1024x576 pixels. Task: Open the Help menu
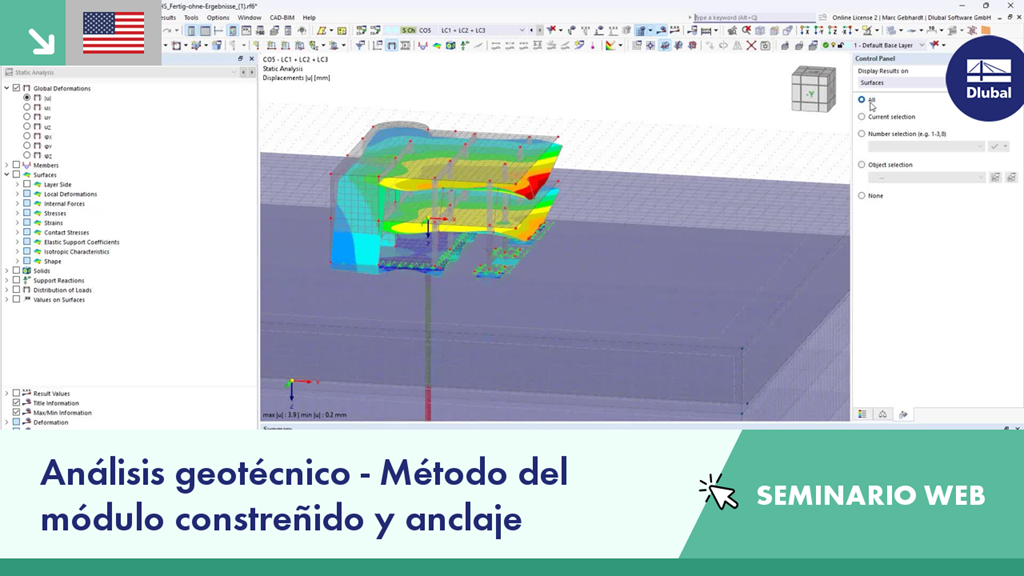[x=309, y=17]
